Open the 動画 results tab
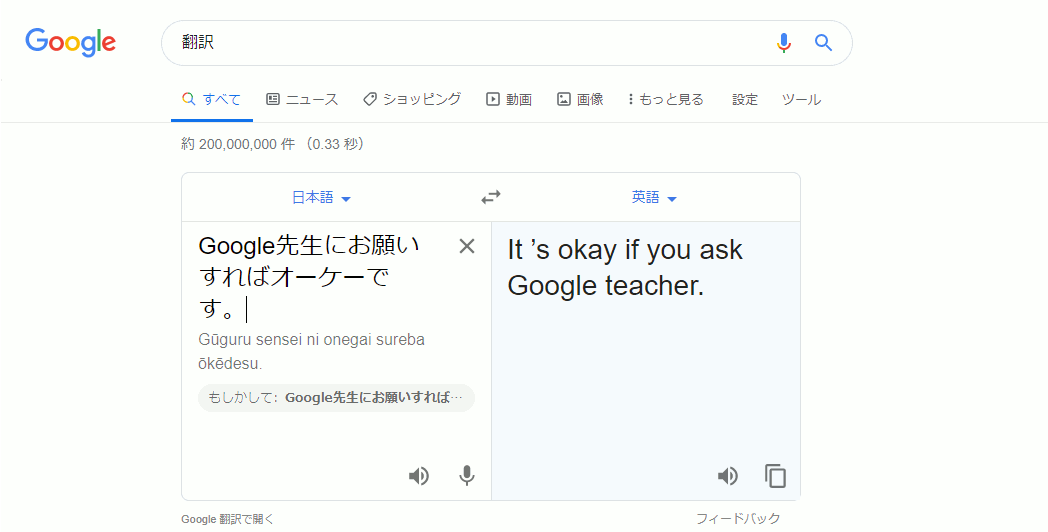1048x532 pixels. [x=509, y=100]
